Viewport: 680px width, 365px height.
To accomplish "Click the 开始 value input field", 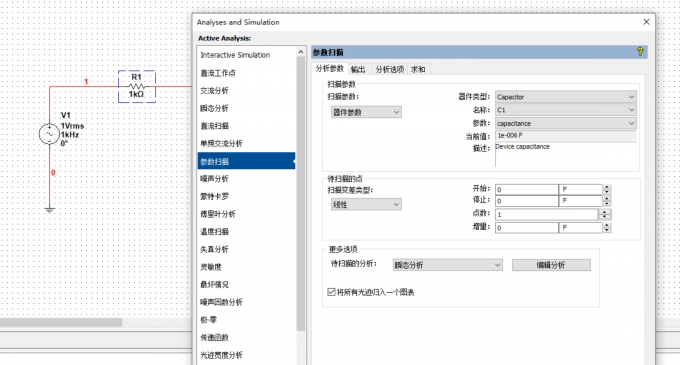I will [x=526, y=189].
